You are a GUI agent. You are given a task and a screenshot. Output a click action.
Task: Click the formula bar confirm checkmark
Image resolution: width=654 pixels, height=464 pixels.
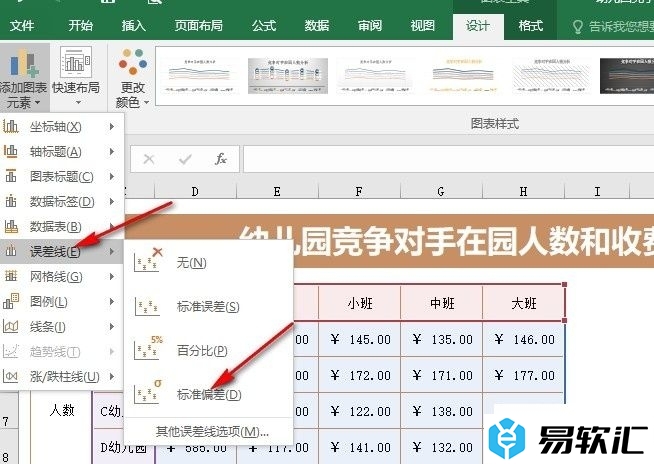tap(185, 159)
